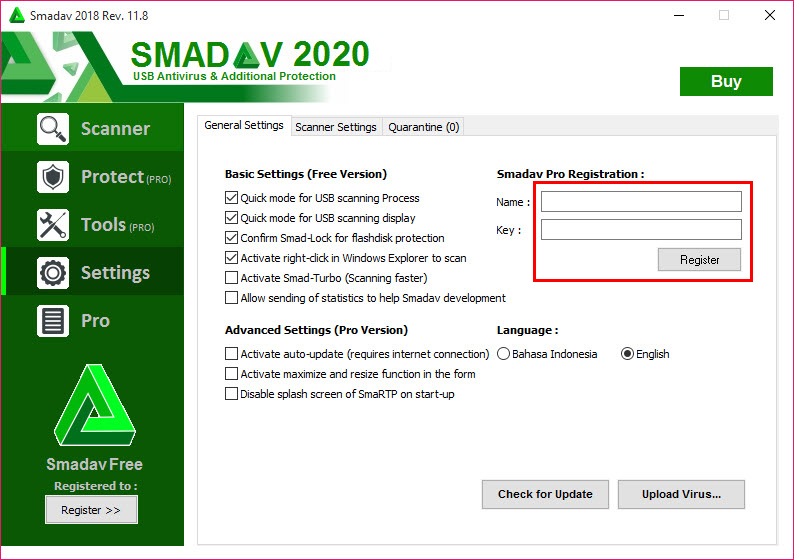The width and height of the screenshot is (794, 560).
Task: Click the green Buy button
Action: tap(726, 82)
